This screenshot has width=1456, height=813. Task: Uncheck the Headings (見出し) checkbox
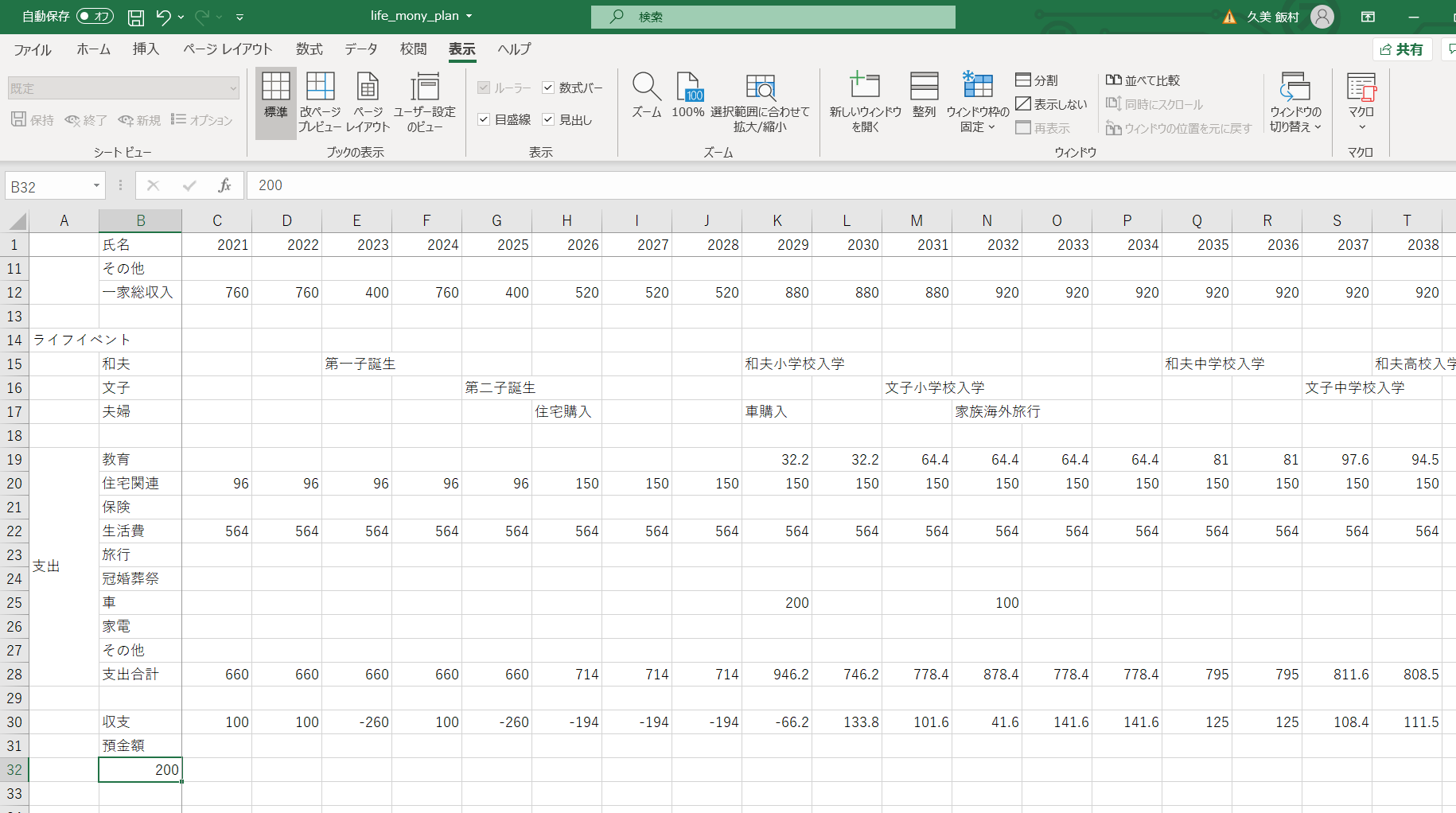[548, 119]
